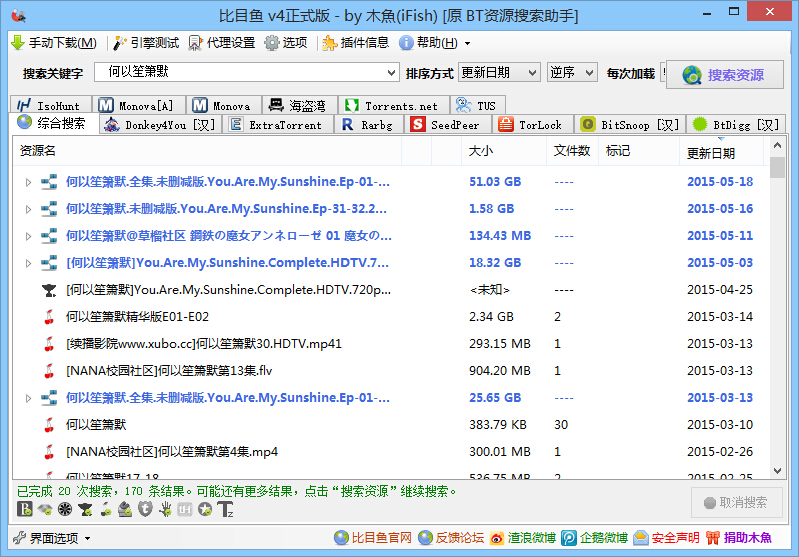Open the 帮助(H) help menu
Screen dimensions: 799x557
click(x=434, y=43)
